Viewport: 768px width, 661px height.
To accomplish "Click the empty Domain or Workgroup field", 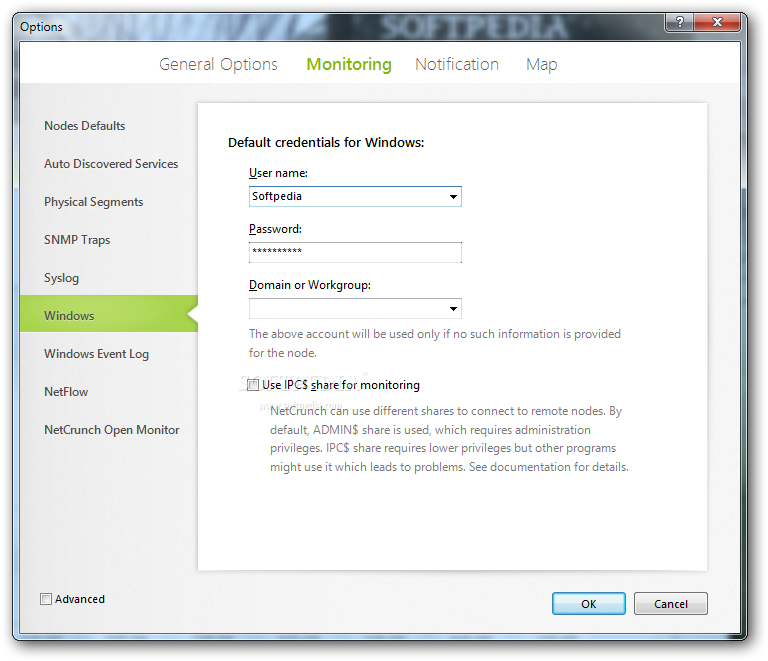I will 355,308.
